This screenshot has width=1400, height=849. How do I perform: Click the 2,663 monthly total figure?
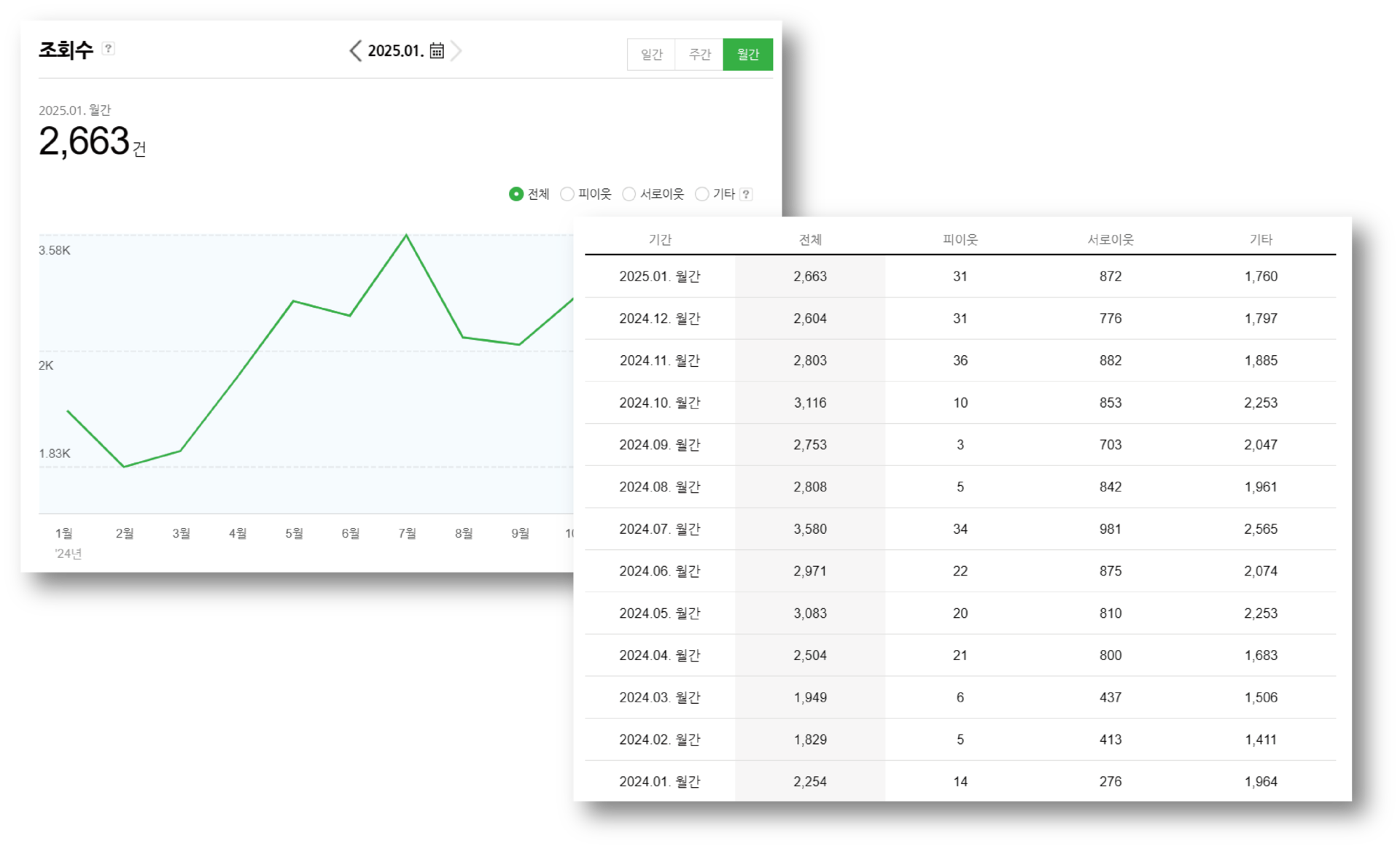click(x=84, y=141)
